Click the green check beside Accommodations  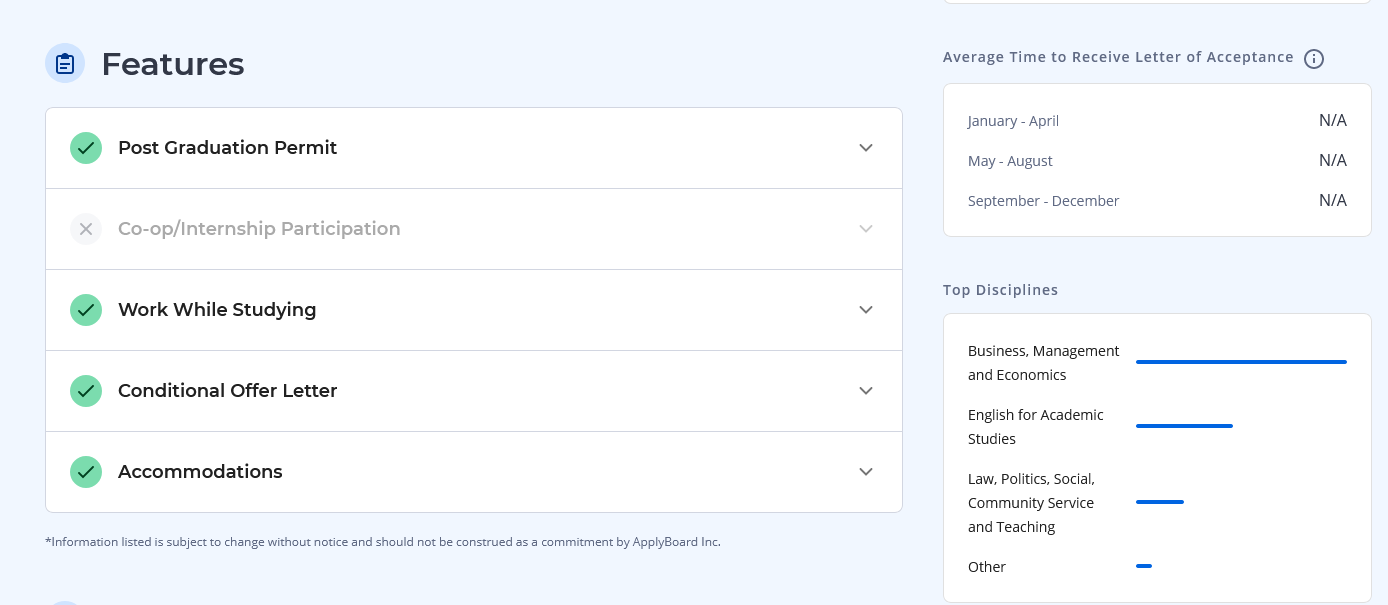86,472
